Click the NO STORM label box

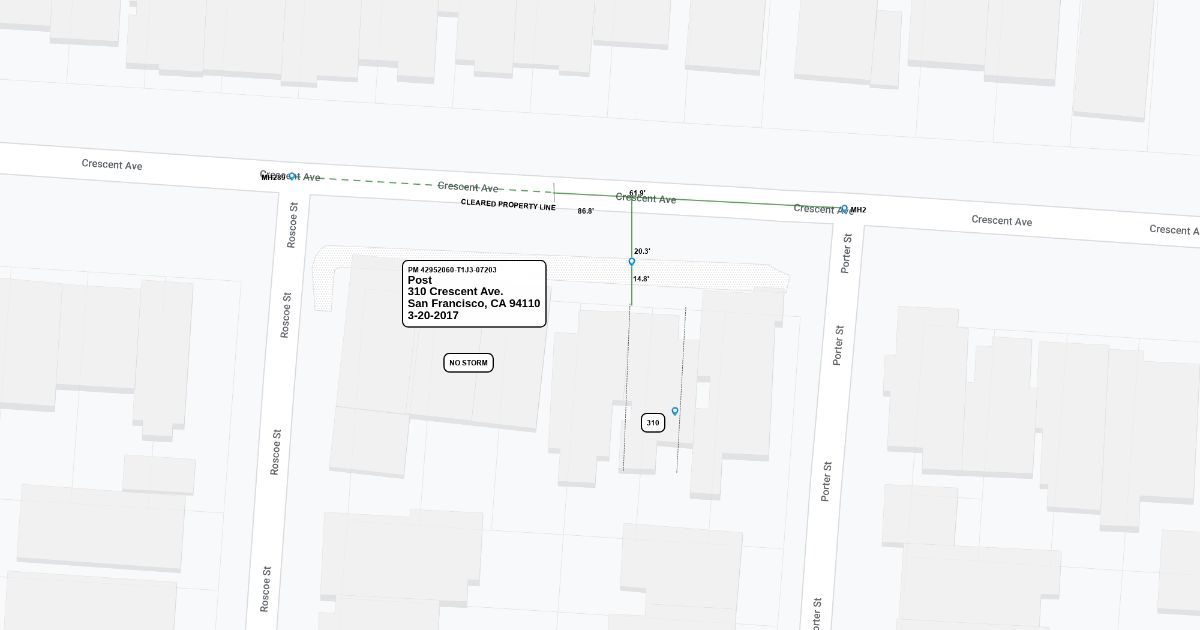468,363
